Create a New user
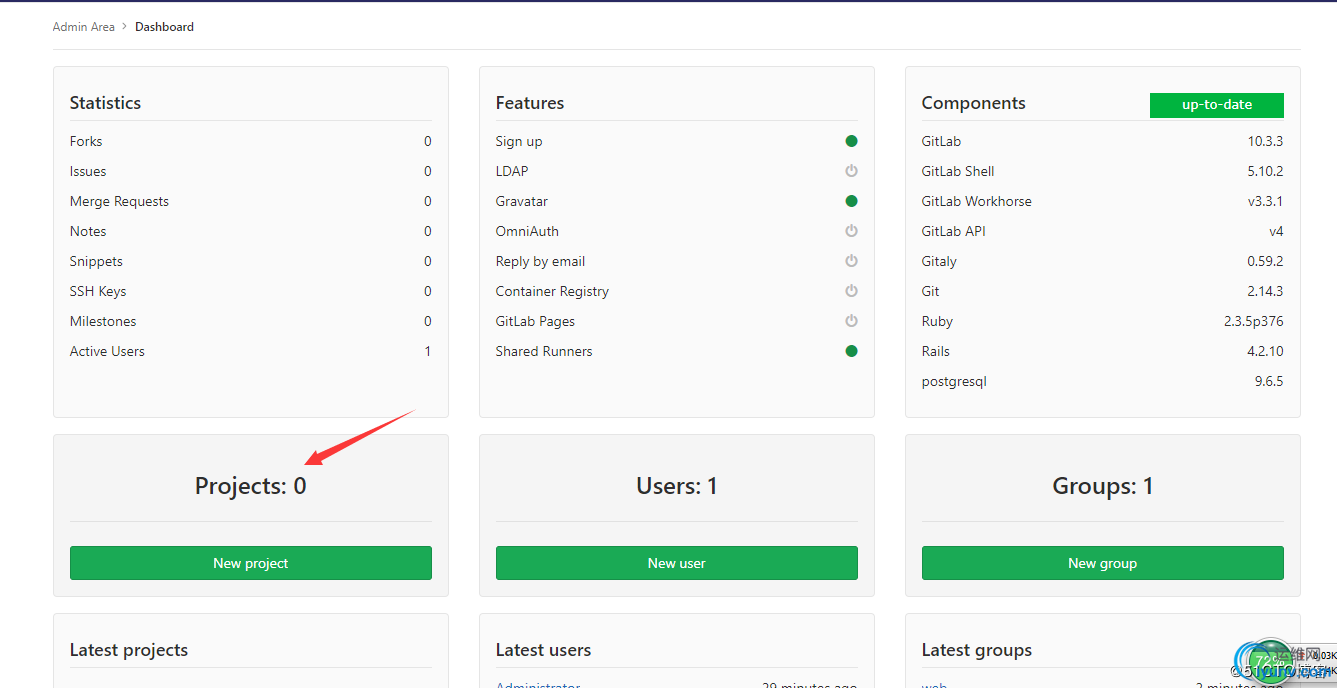The image size is (1337, 688). [x=677, y=563]
